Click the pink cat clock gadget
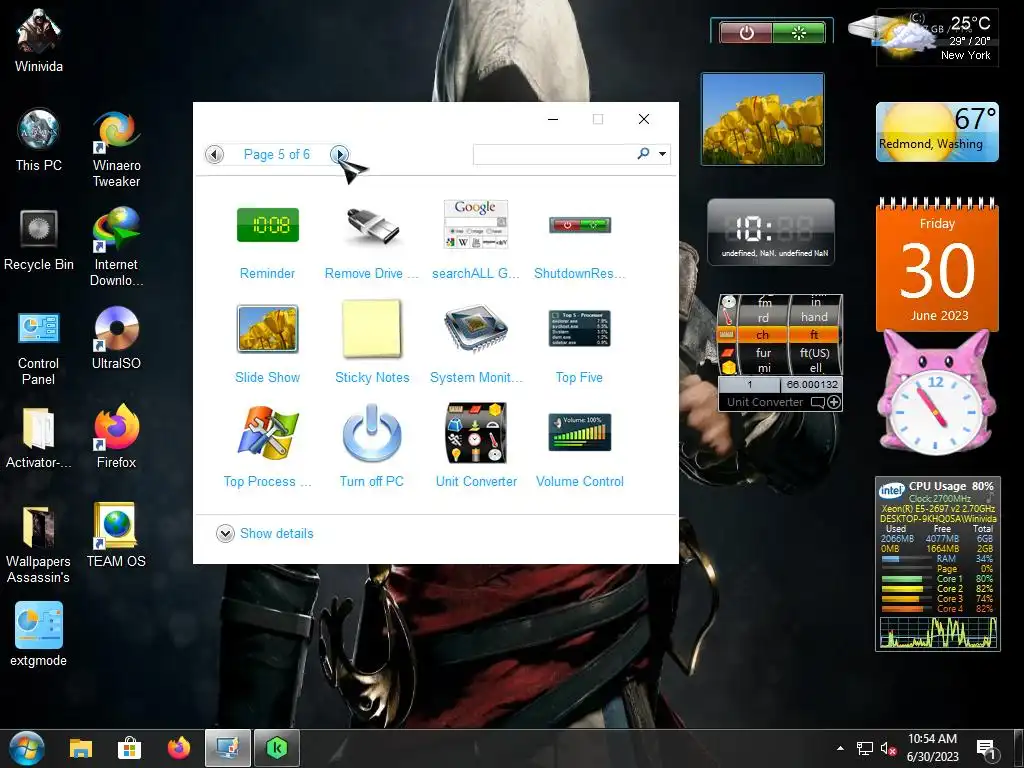 [936, 394]
